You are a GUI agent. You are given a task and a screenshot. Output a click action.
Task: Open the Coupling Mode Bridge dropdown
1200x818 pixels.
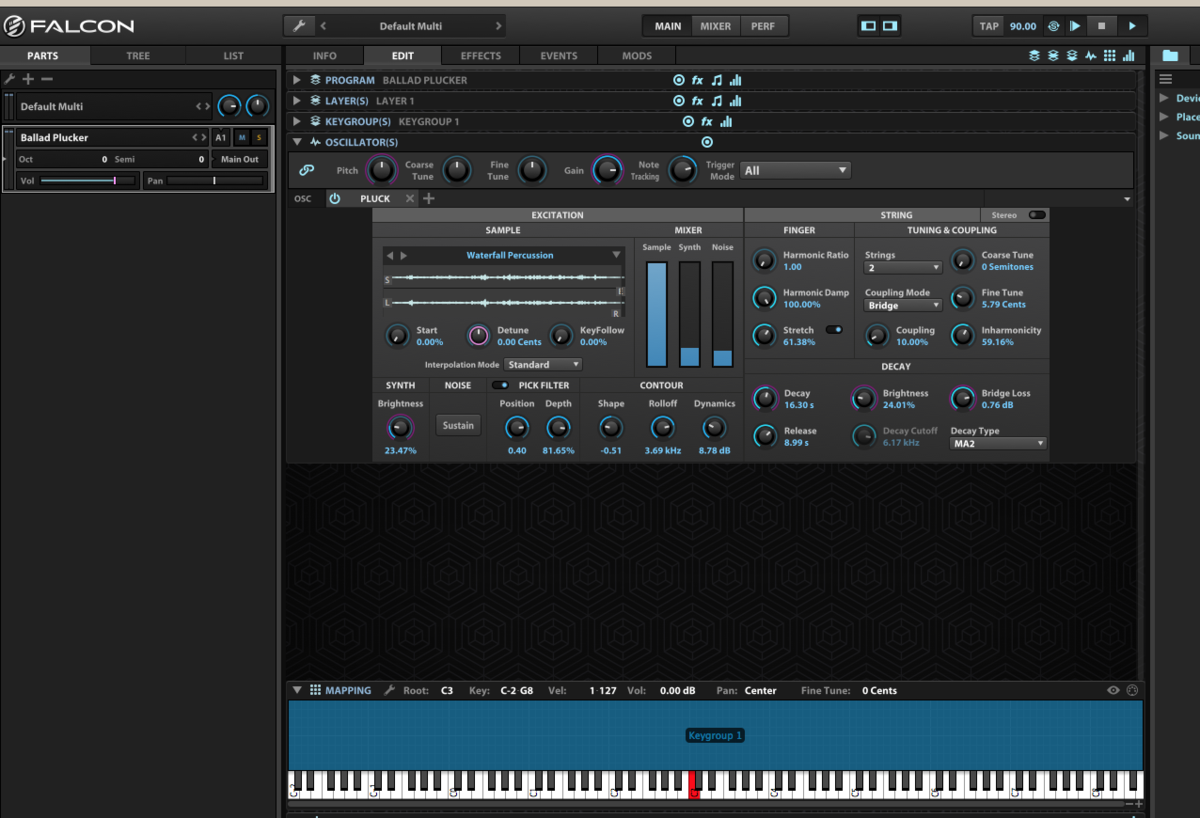pos(903,306)
